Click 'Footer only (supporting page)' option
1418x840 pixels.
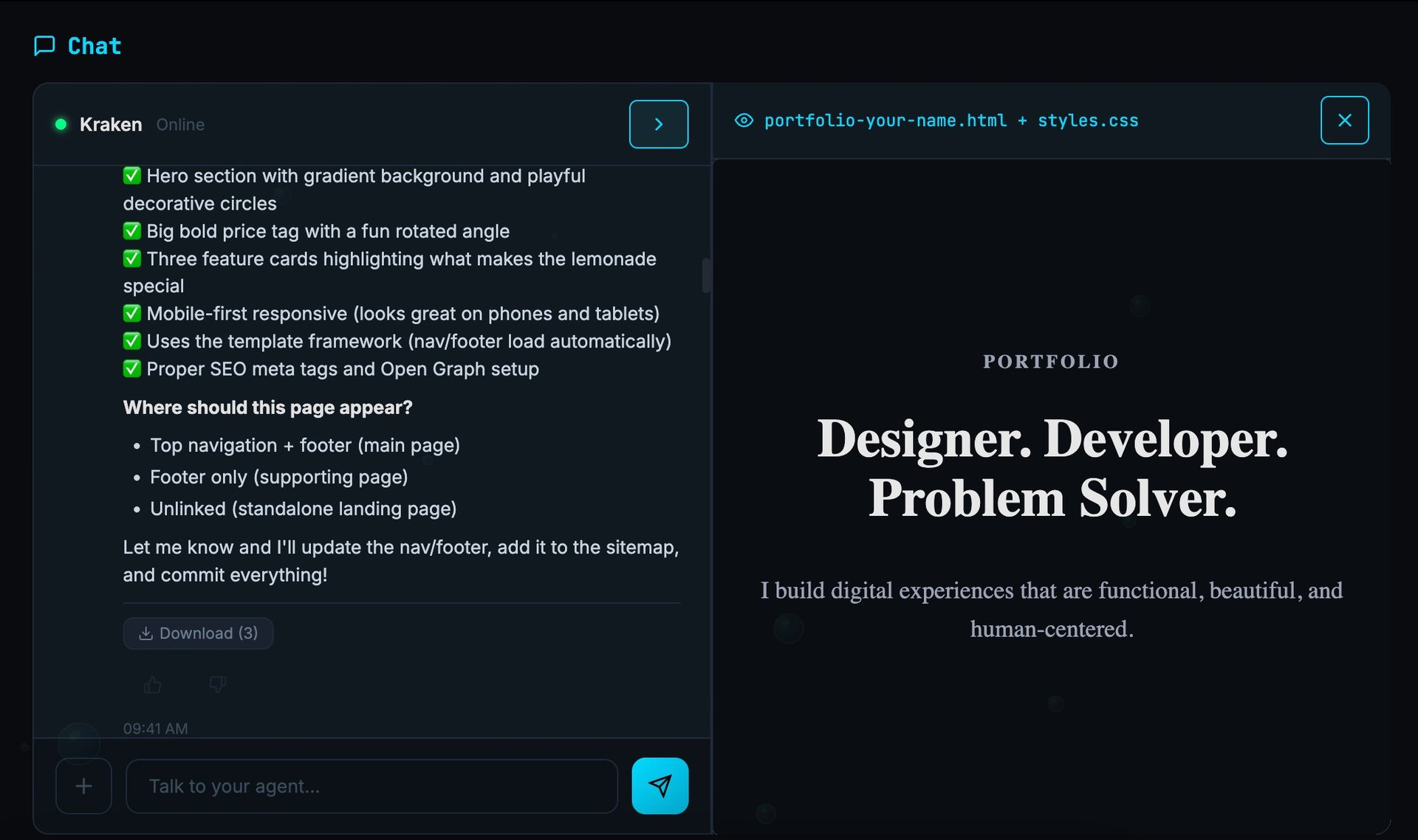[x=279, y=477]
